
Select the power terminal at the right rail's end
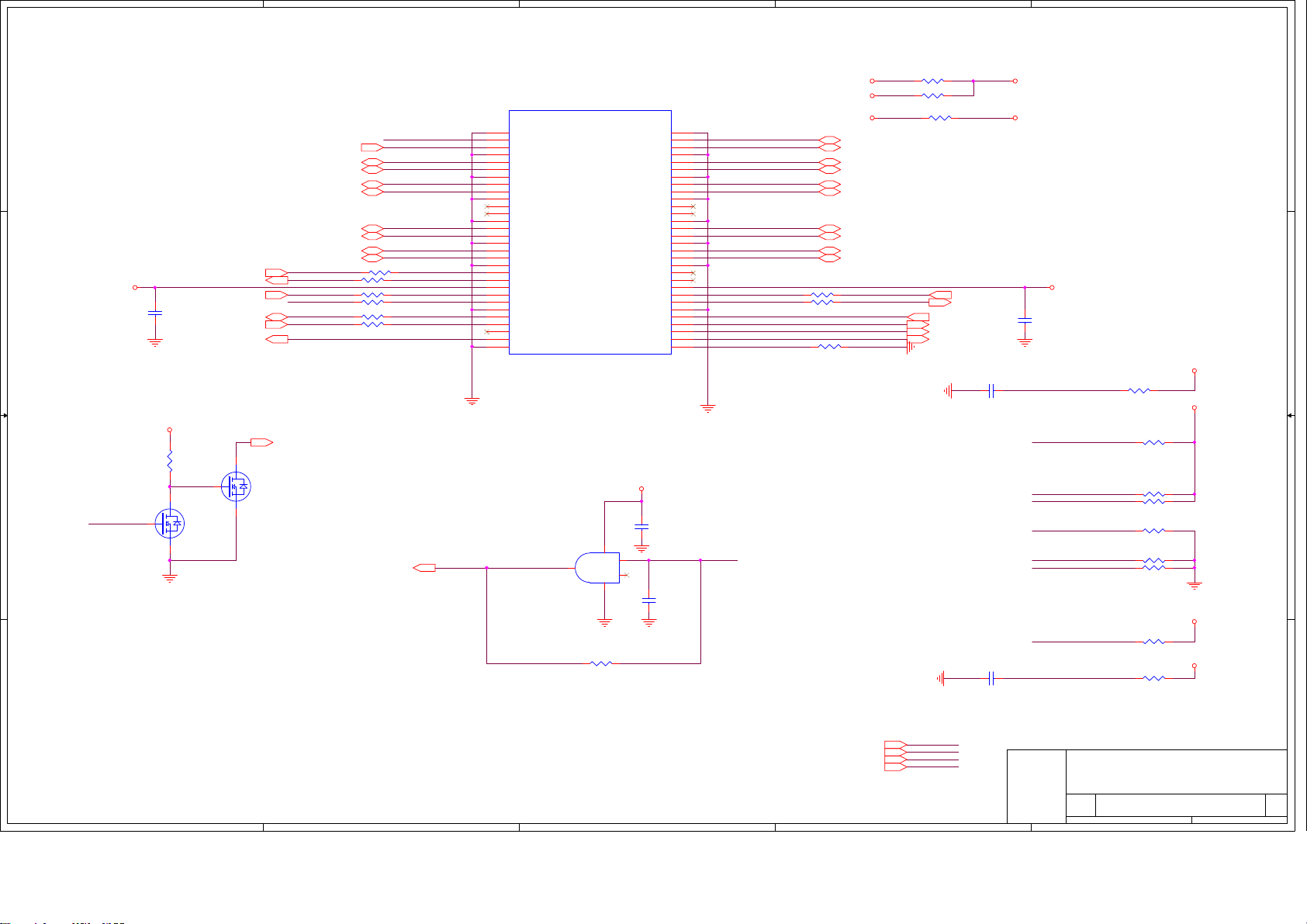(1052, 288)
